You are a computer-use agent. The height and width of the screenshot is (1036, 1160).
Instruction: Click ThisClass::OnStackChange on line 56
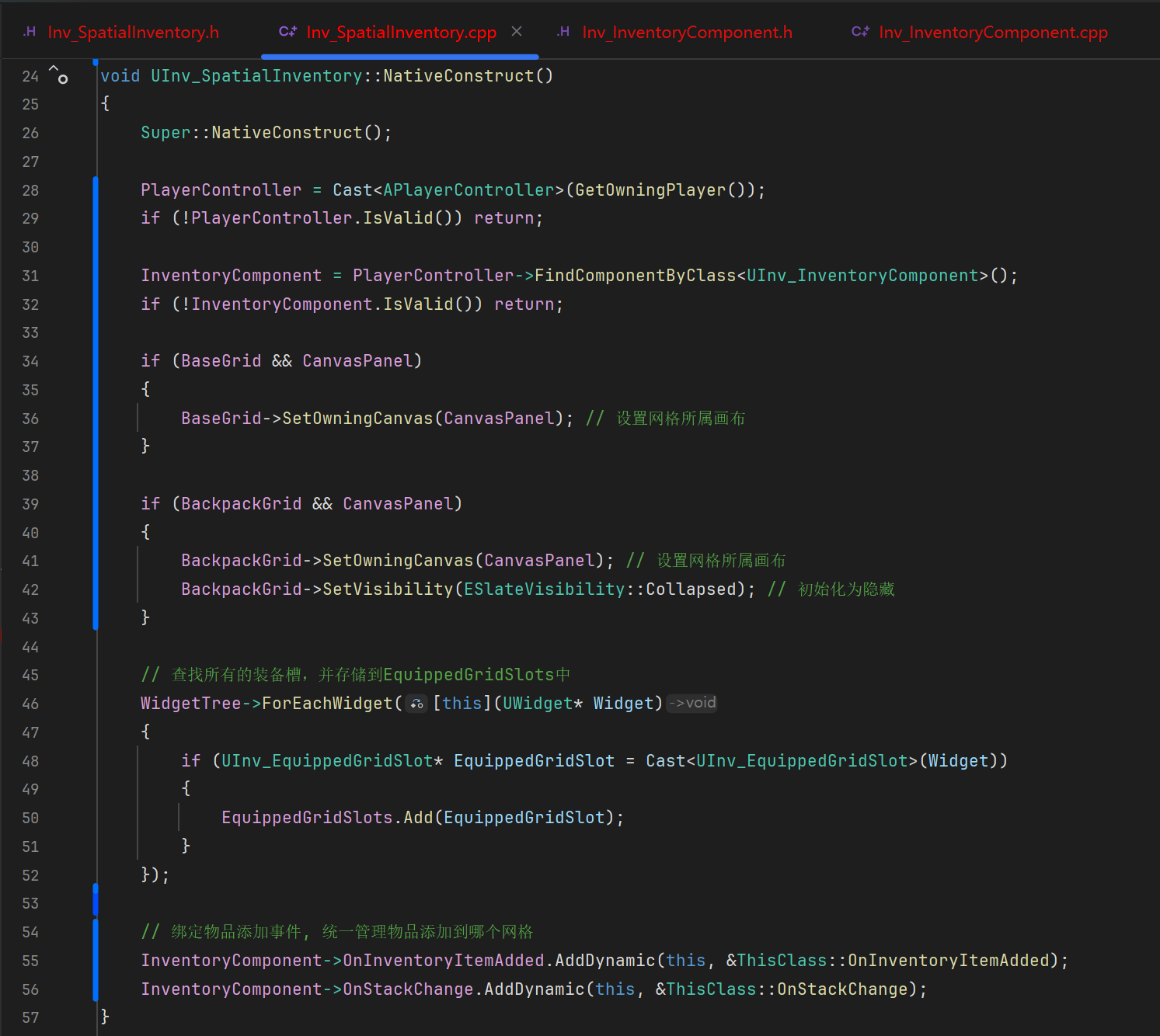pyautogui.click(x=787, y=989)
